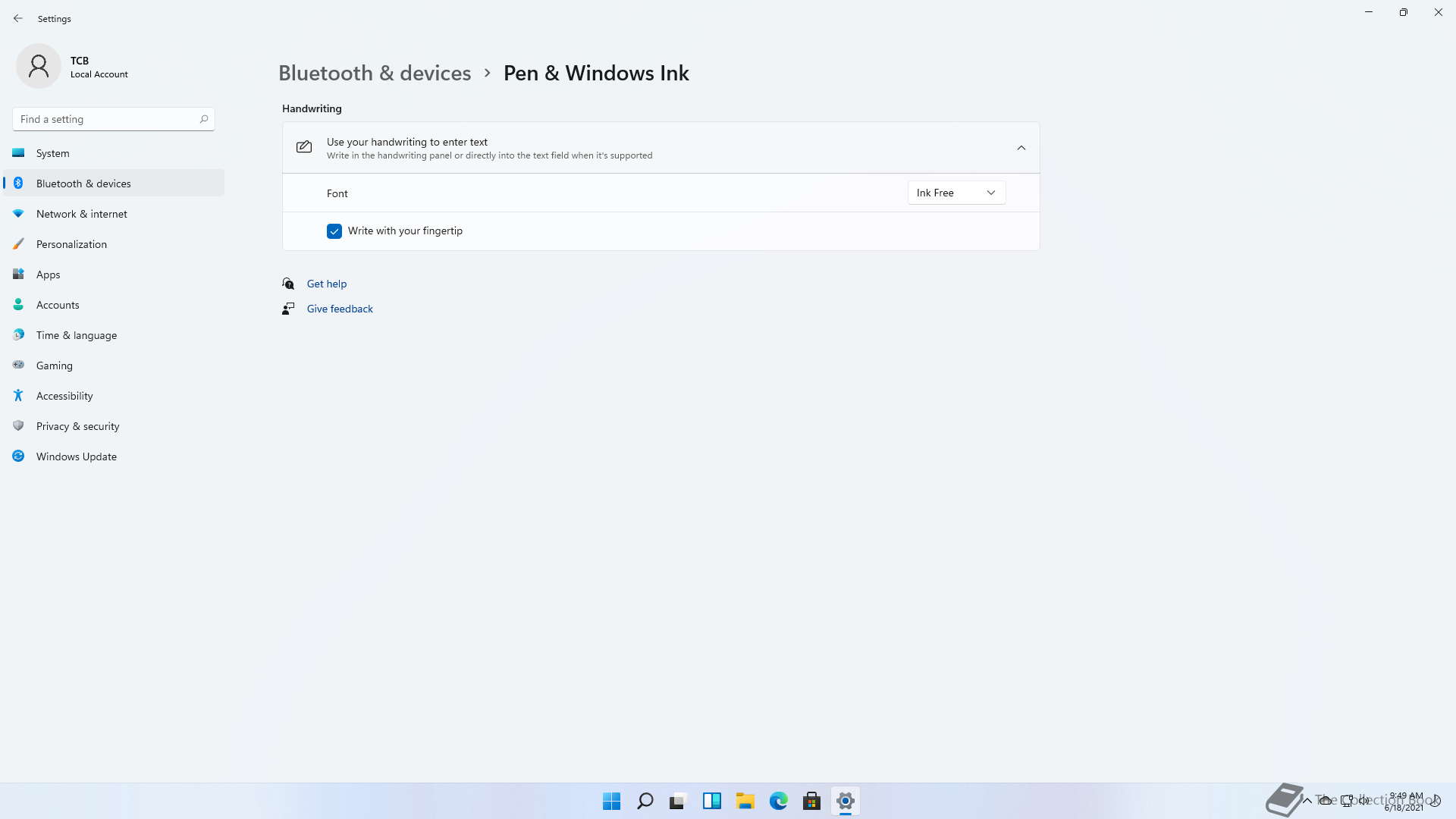Open the Give feedback link
1456x819 pixels.
point(340,309)
